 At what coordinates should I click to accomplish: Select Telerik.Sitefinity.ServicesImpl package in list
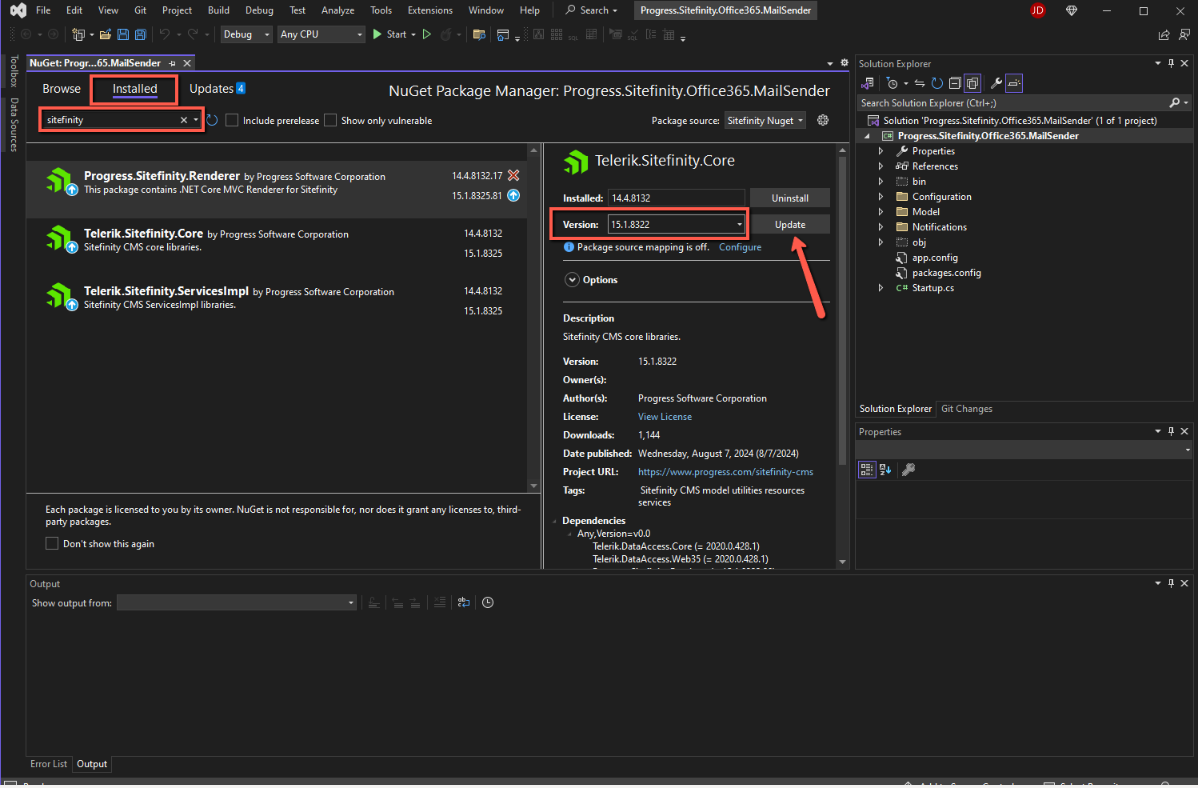click(x=277, y=297)
